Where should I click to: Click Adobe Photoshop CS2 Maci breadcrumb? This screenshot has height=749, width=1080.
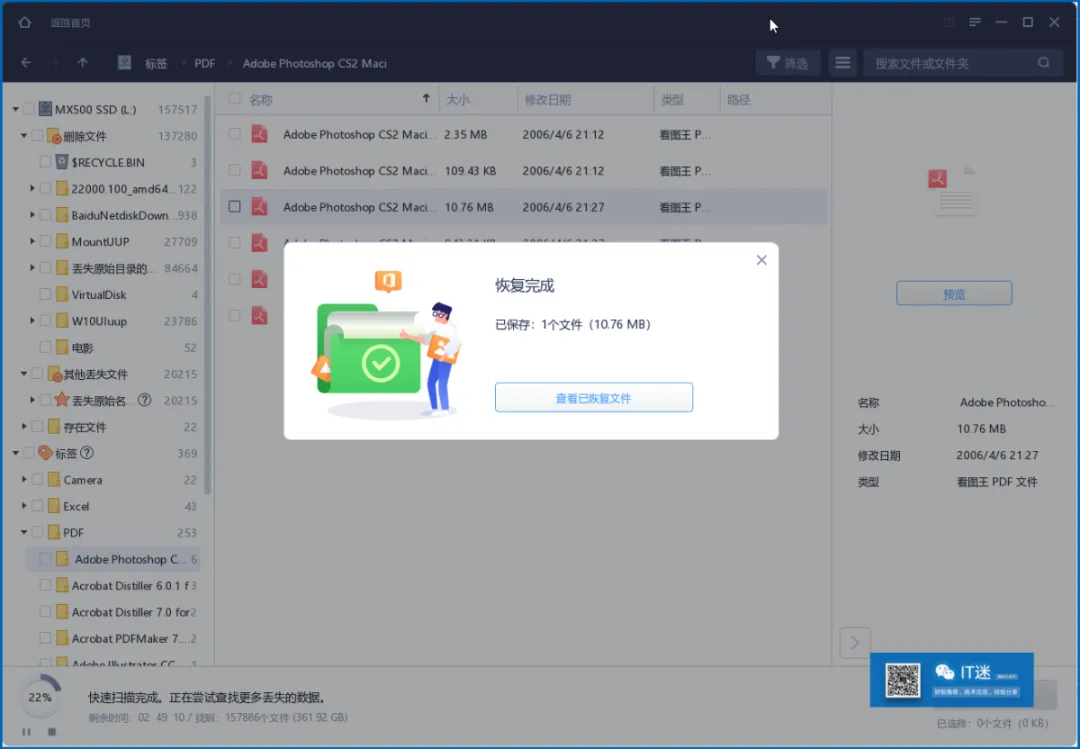315,63
